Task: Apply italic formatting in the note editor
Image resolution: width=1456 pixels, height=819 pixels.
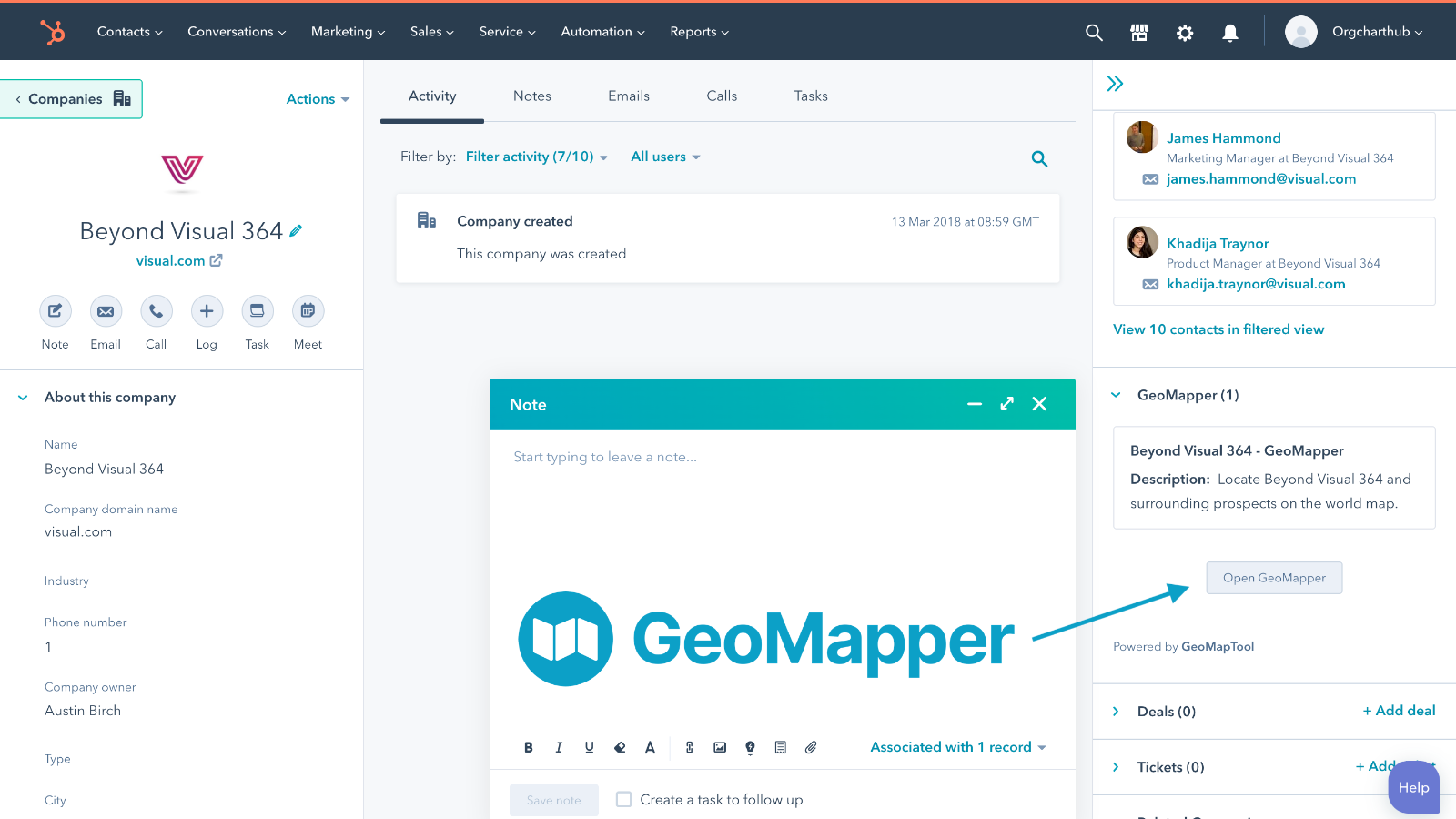Action: point(559,746)
